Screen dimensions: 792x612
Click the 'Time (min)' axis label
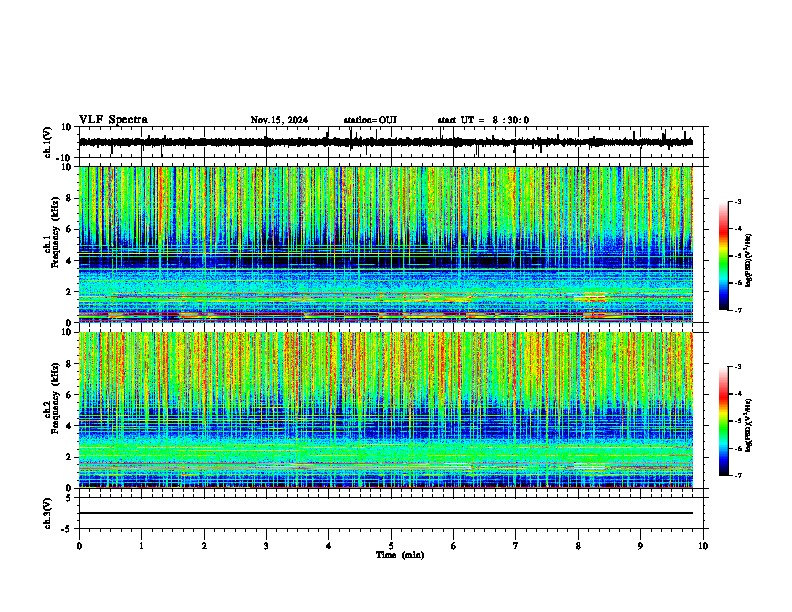pos(400,555)
